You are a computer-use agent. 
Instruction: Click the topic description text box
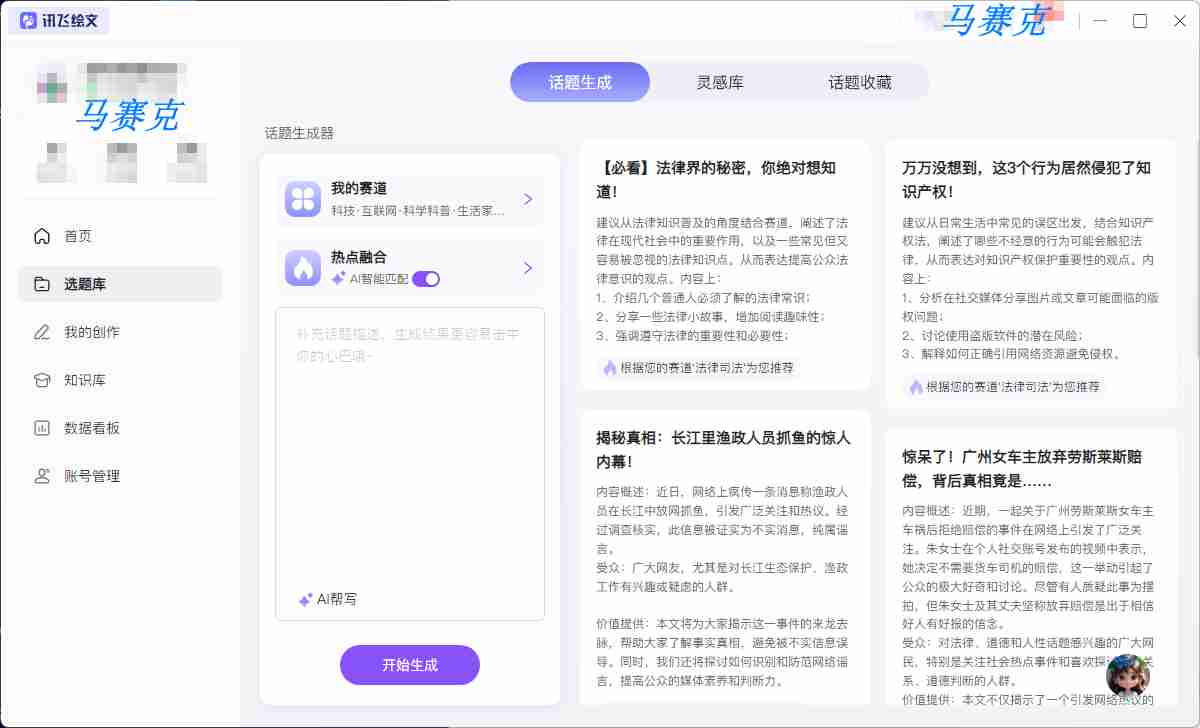410,450
